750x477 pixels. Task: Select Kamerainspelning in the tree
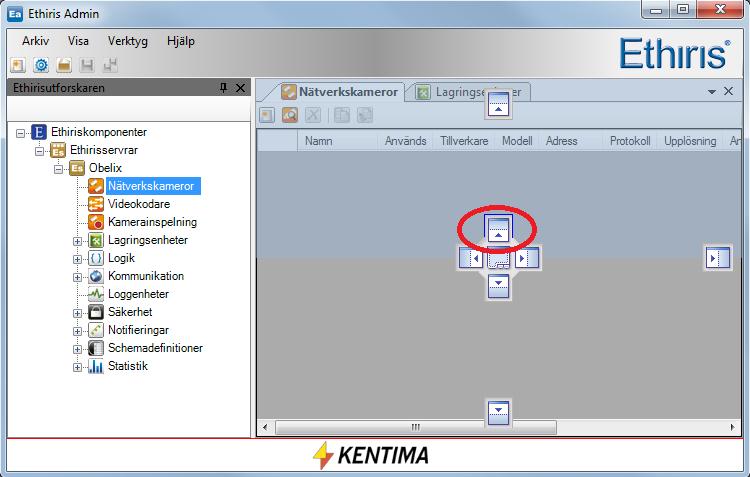(152, 222)
